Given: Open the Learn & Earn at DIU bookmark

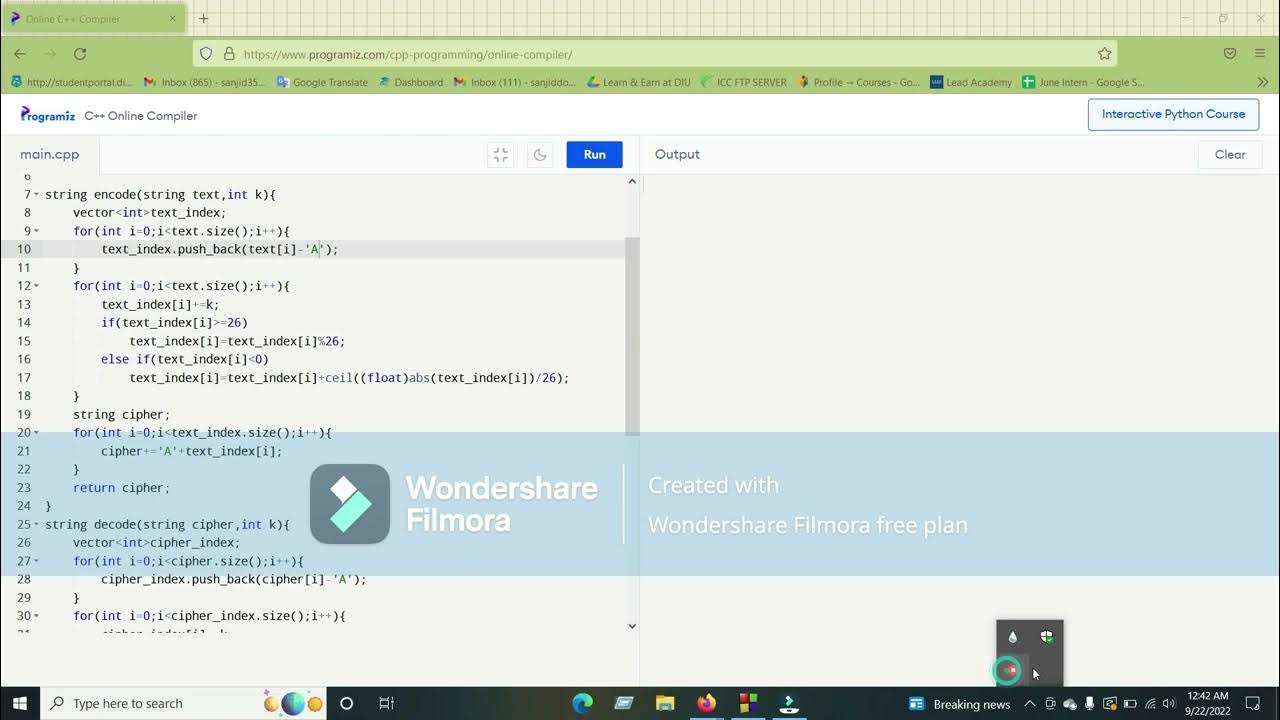Looking at the screenshot, I should point(639,82).
